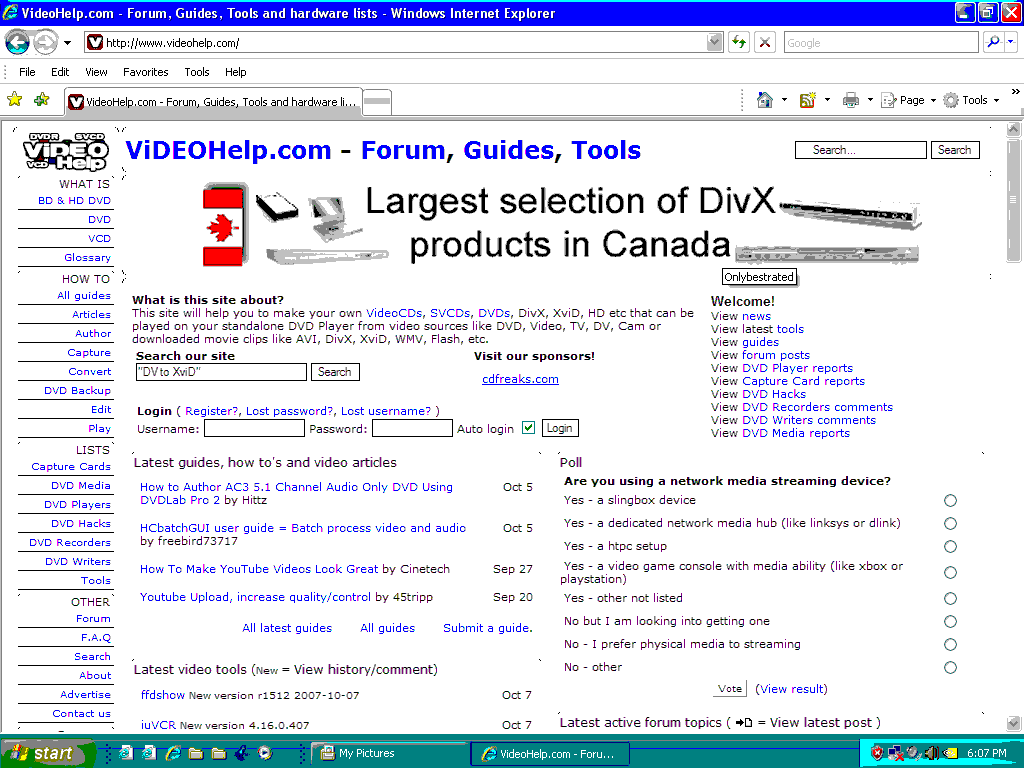Click the scrollbar up arrow
Image resolution: width=1024 pixels, height=768 pixels.
(1013, 129)
